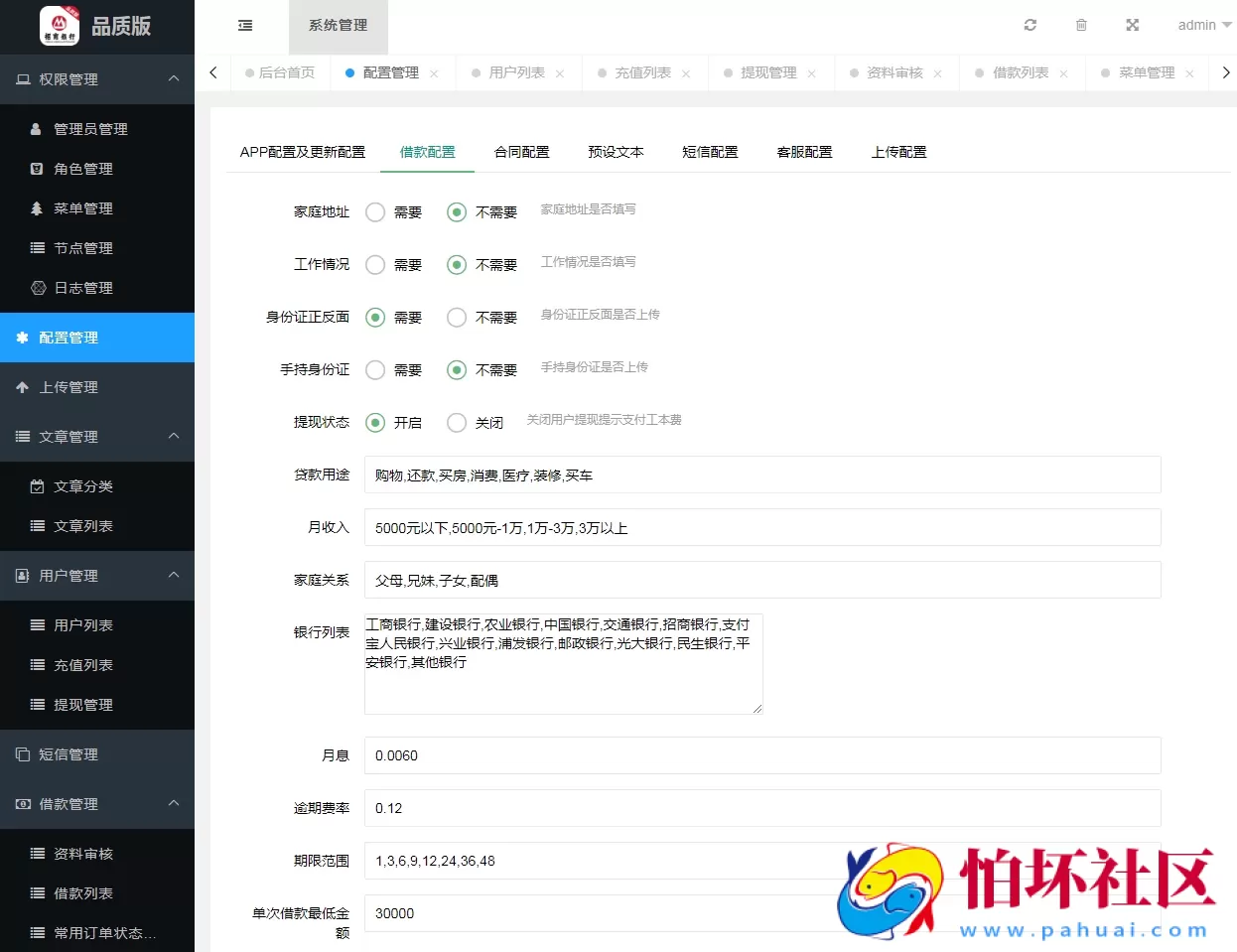Collapse the sidebar with the hamburger icon

(245, 27)
